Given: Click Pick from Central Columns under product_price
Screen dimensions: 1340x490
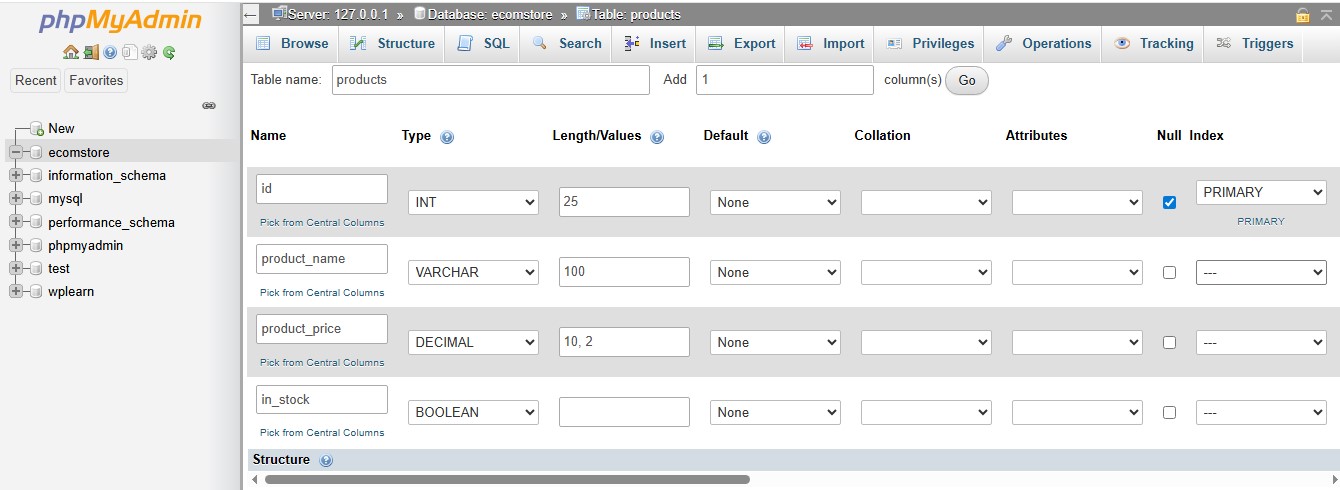Looking at the screenshot, I should coord(322,362).
